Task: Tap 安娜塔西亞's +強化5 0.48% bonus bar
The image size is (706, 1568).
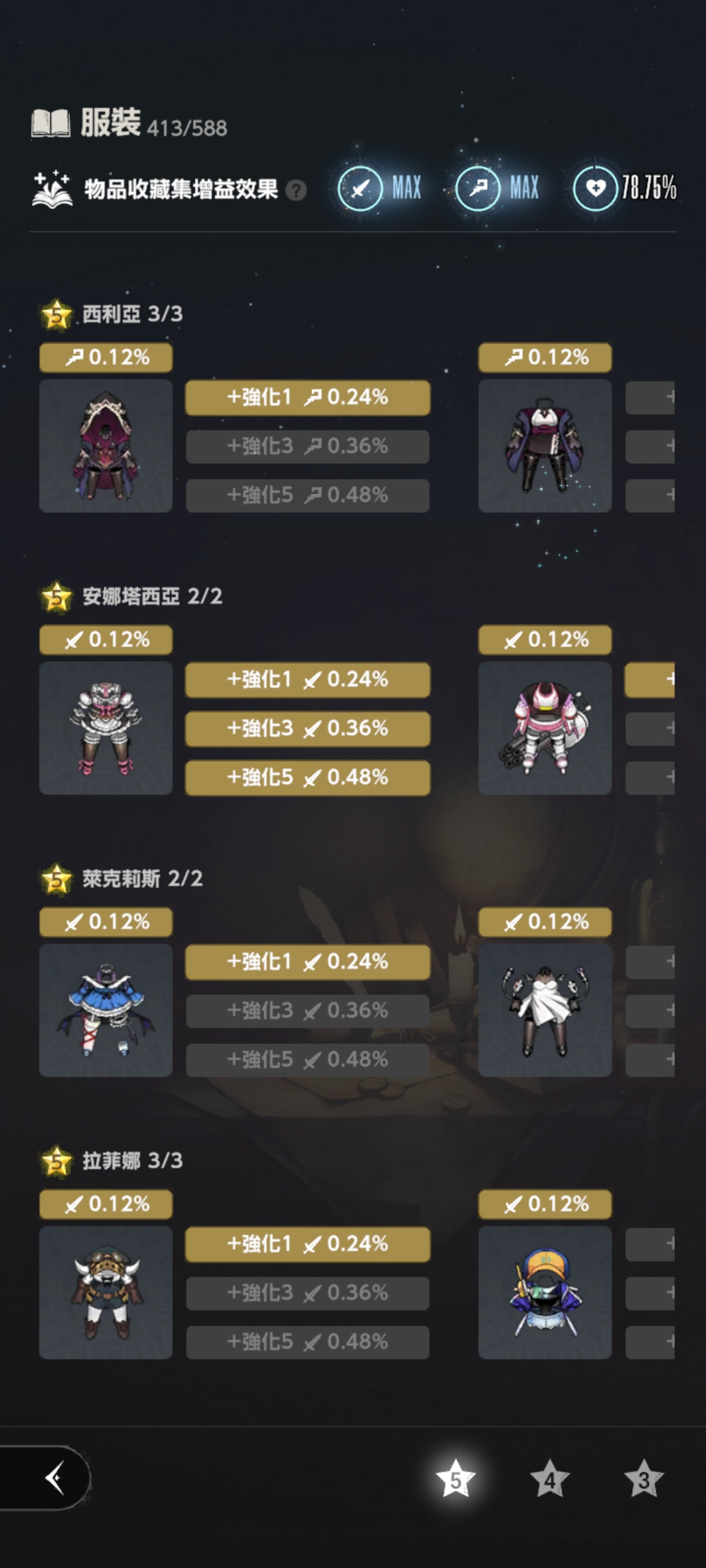Action: pyautogui.click(x=308, y=777)
